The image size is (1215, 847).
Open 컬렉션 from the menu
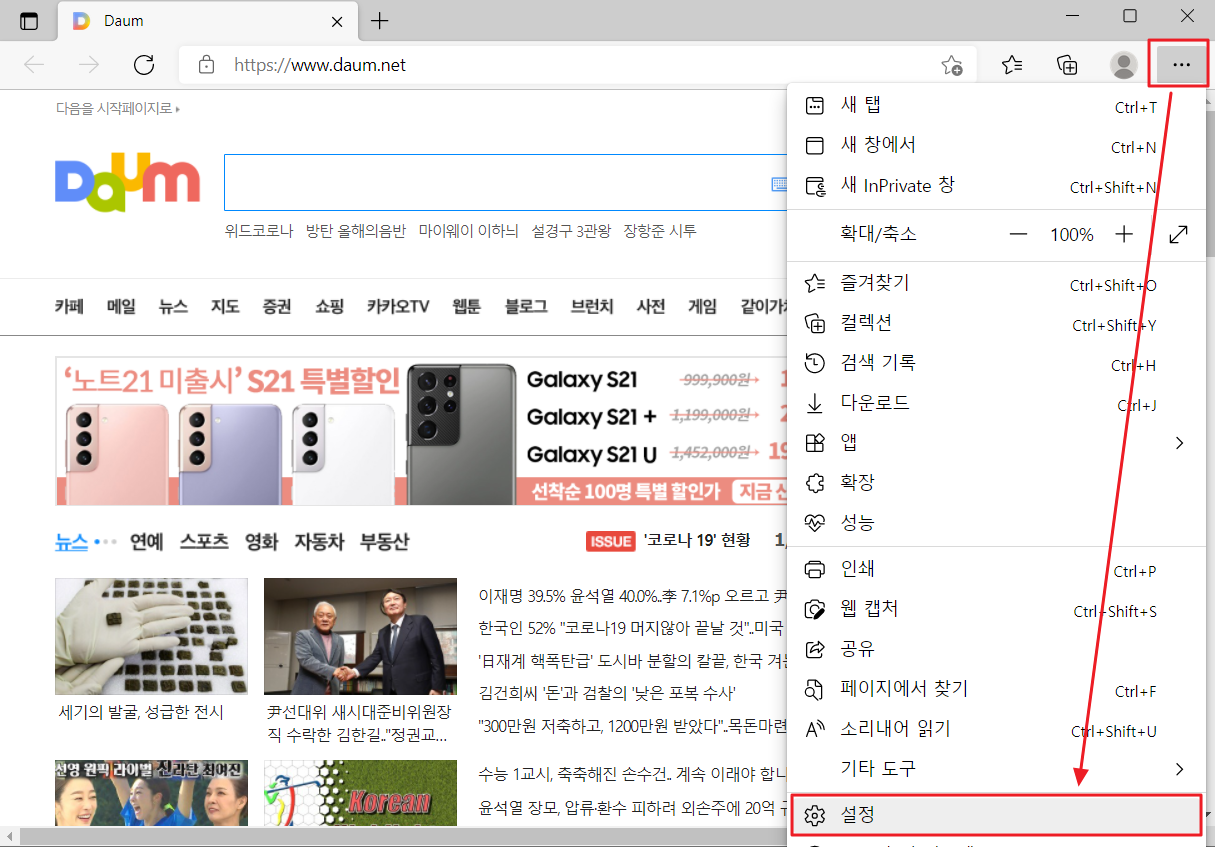click(995, 323)
